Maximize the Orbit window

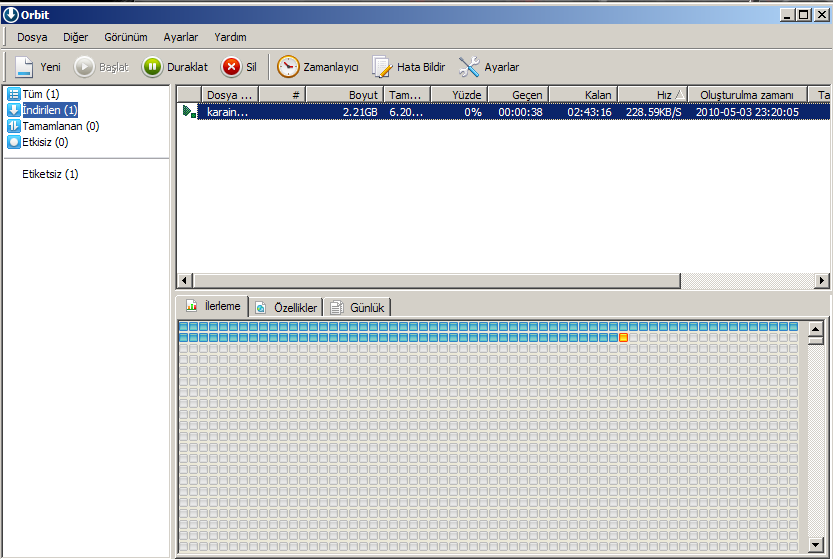pos(804,15)
